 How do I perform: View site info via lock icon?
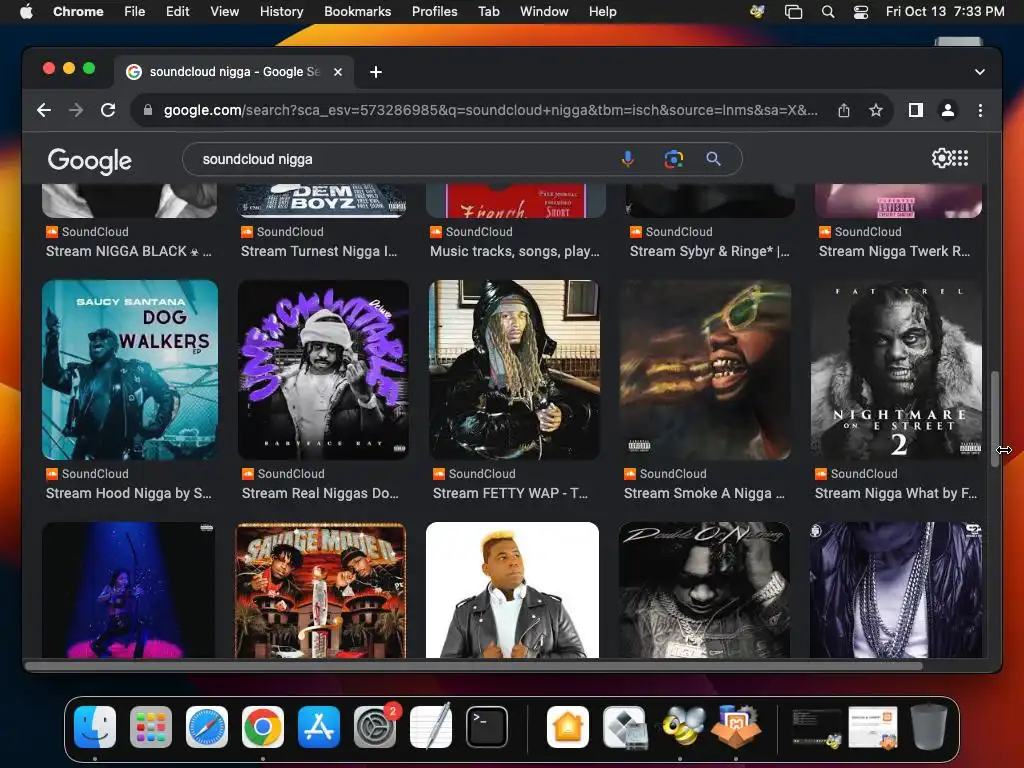pyautogui.click(x=148, y=110)
